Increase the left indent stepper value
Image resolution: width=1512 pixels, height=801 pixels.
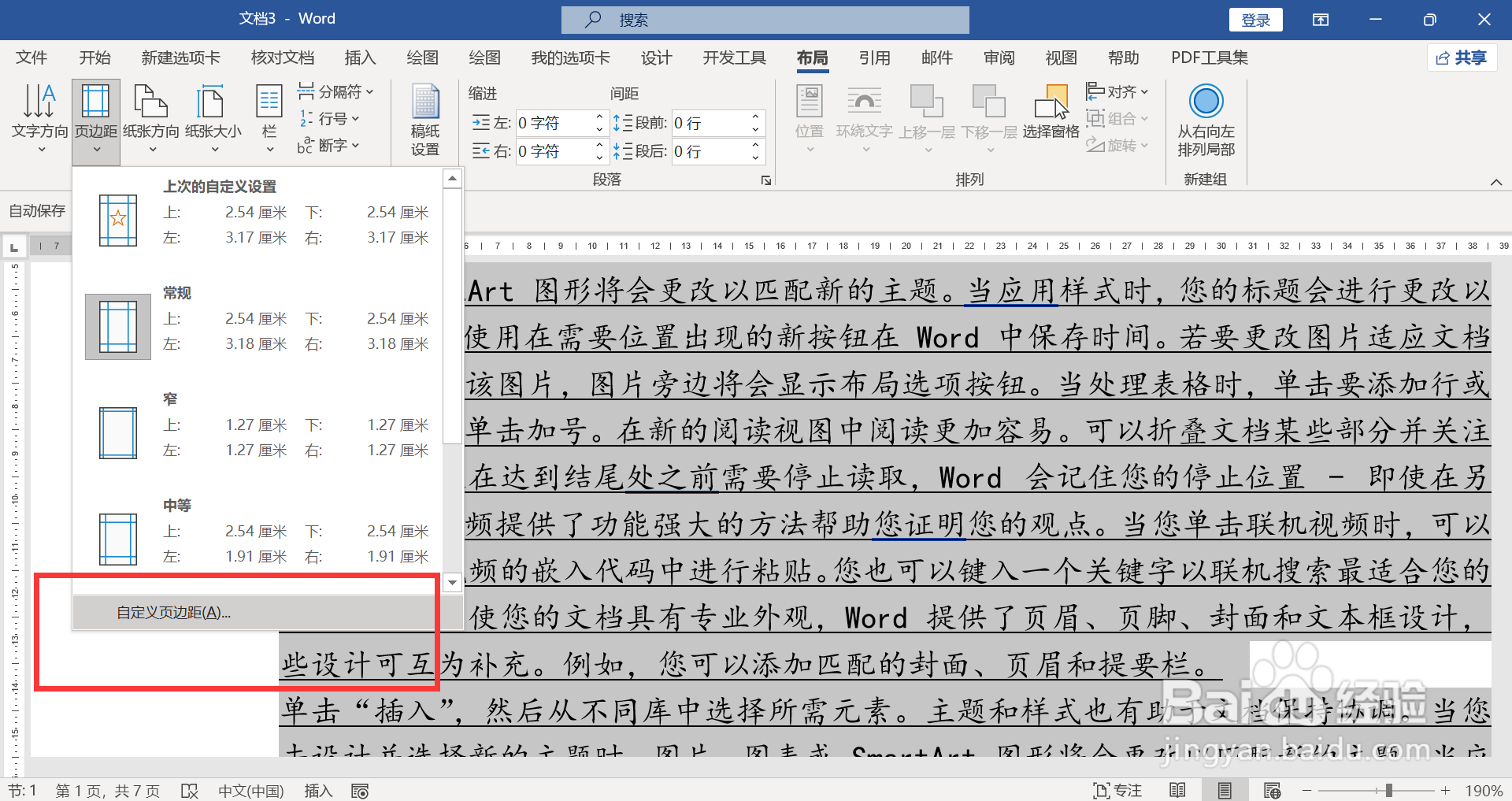(x=599, y=117)
